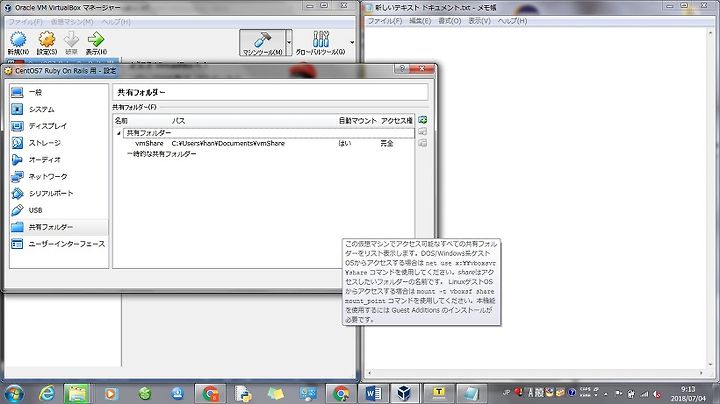Launch Internet Explorer from taskbar
The width and height of the screenshot is (720, 404).
(x=46, y=393)
